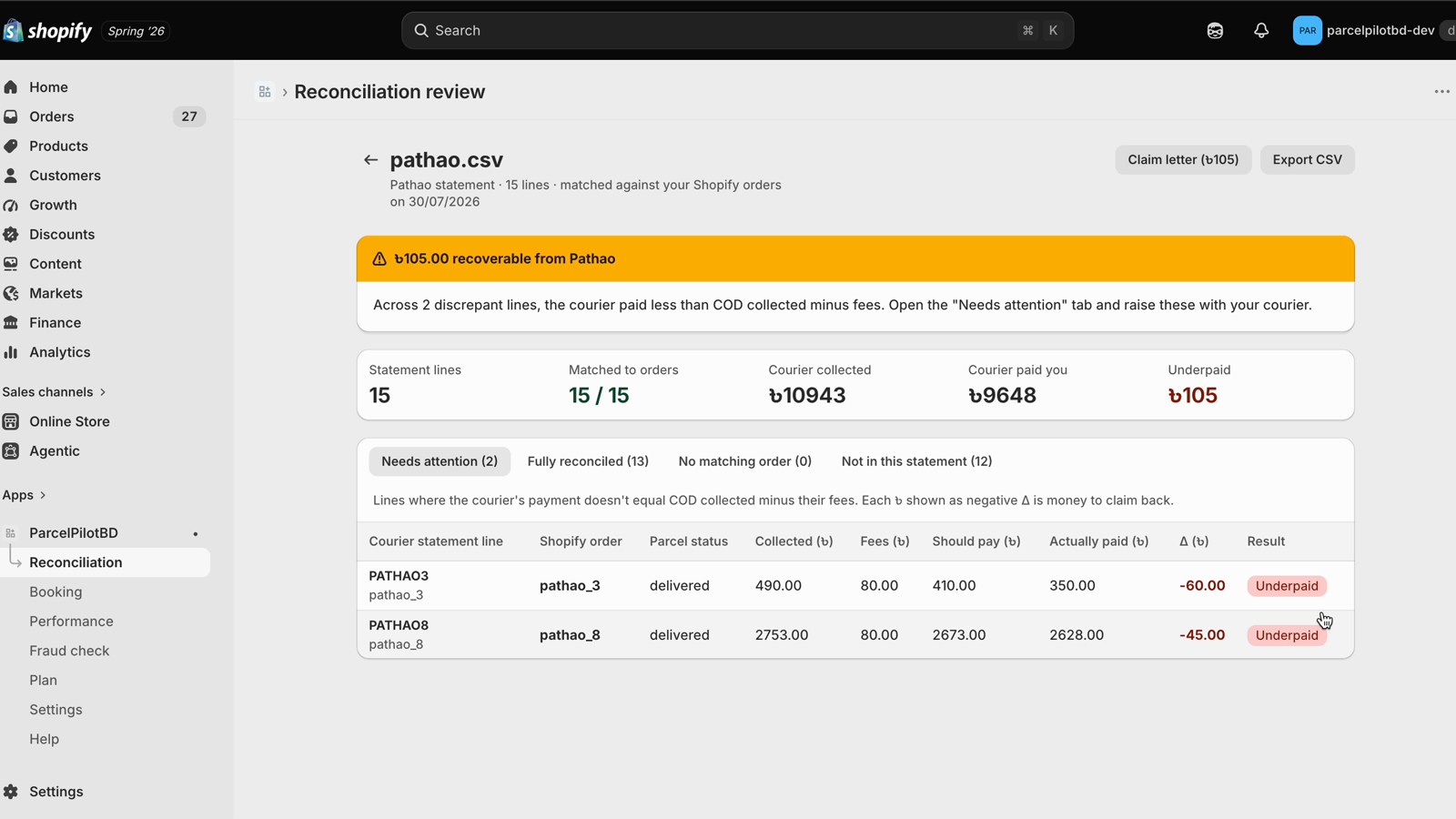Switch to Not in this statement (12) tab

[x=916, y=461]
